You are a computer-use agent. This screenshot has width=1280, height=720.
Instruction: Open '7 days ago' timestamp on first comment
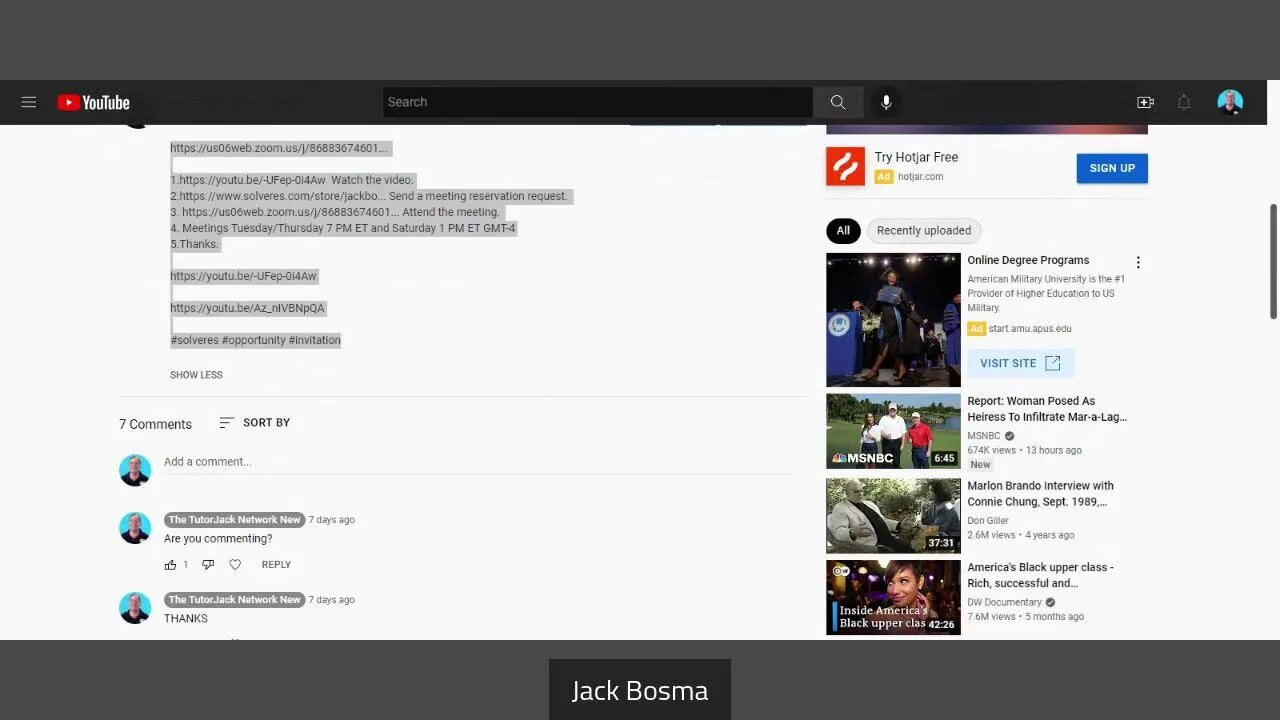(331, 520)
